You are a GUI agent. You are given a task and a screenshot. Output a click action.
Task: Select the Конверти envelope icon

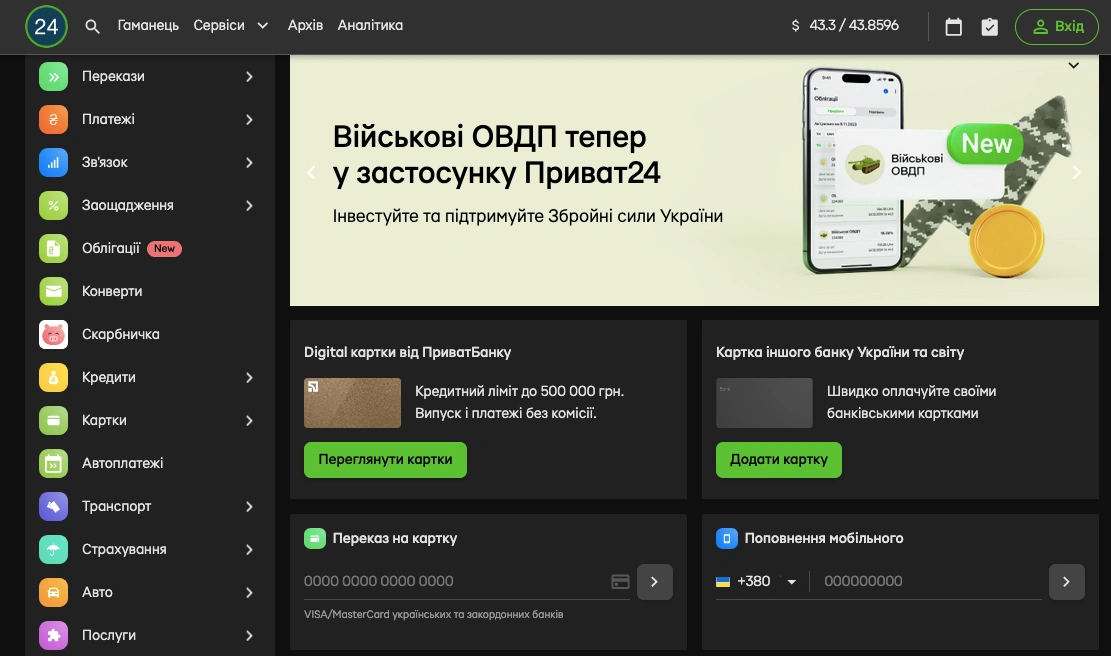coord(53,291)
